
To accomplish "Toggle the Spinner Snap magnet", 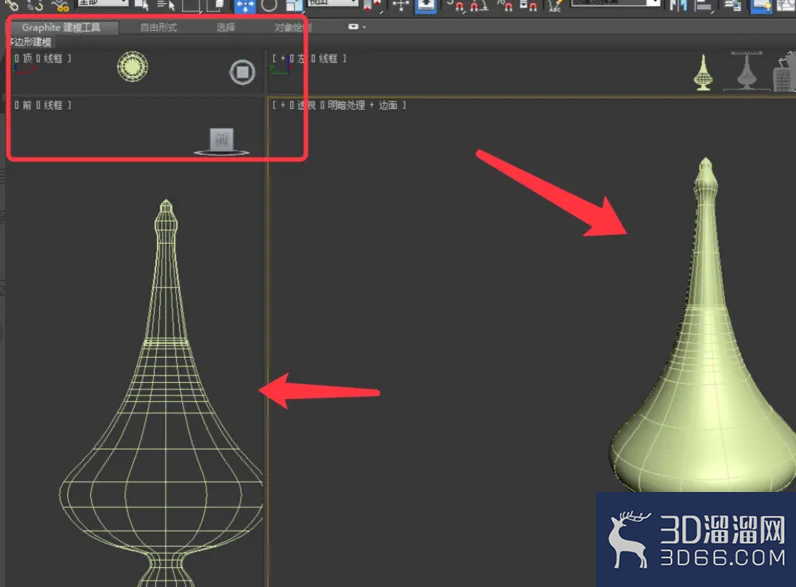I will 528,6.
